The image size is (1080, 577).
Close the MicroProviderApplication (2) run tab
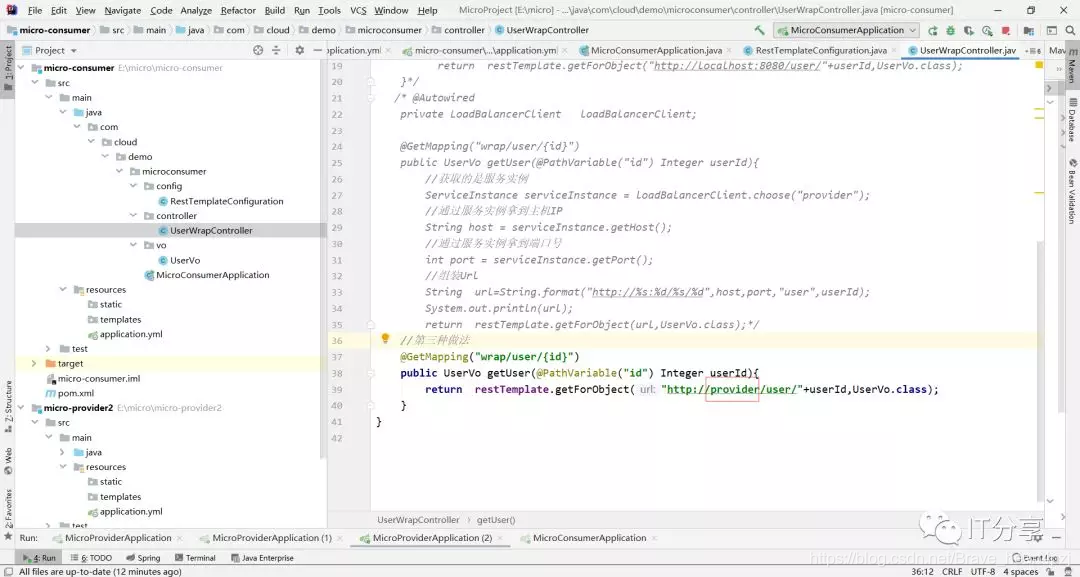click(x=501, y=538)
